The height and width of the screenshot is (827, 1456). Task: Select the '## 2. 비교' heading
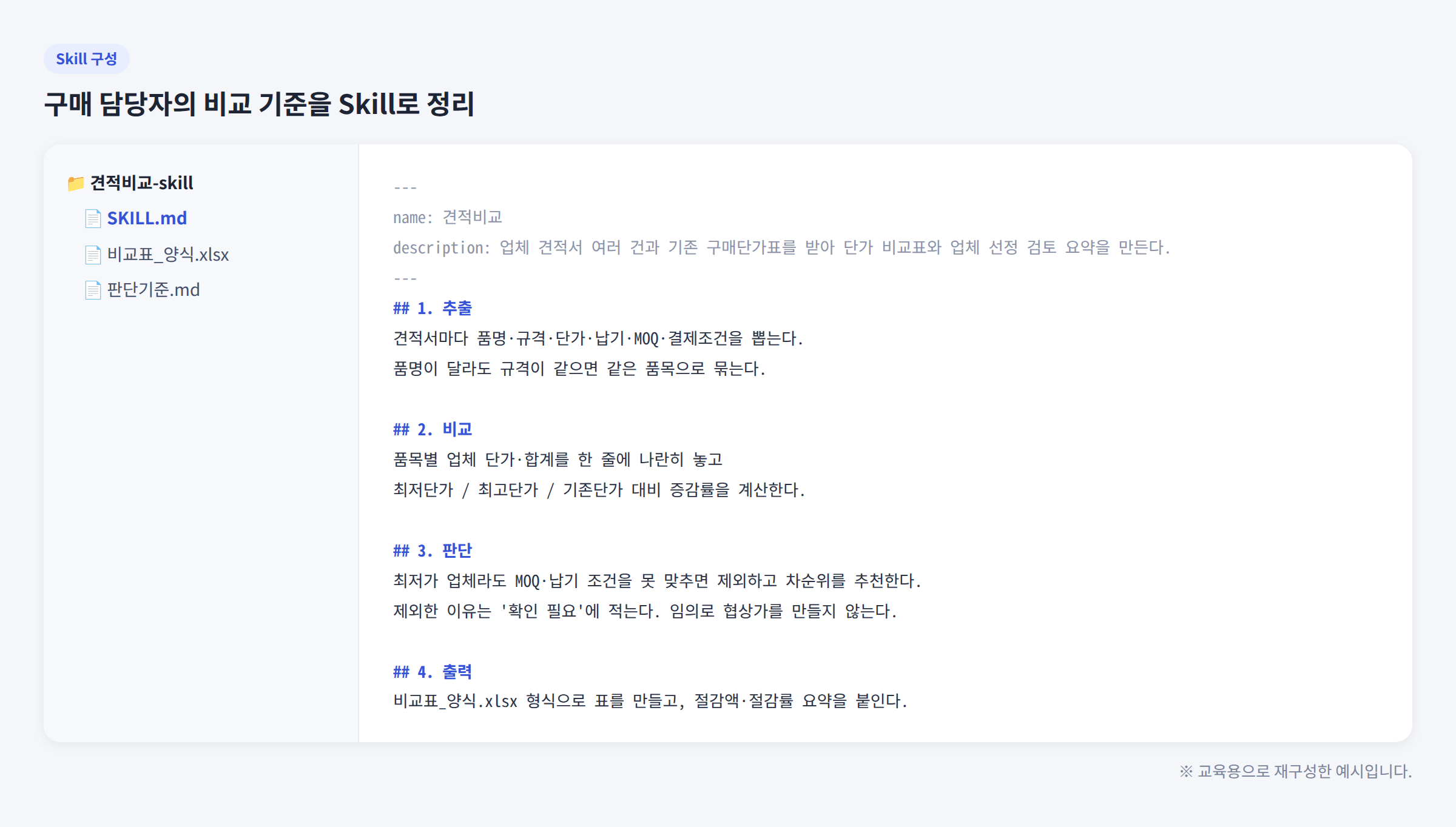(433, 429)
